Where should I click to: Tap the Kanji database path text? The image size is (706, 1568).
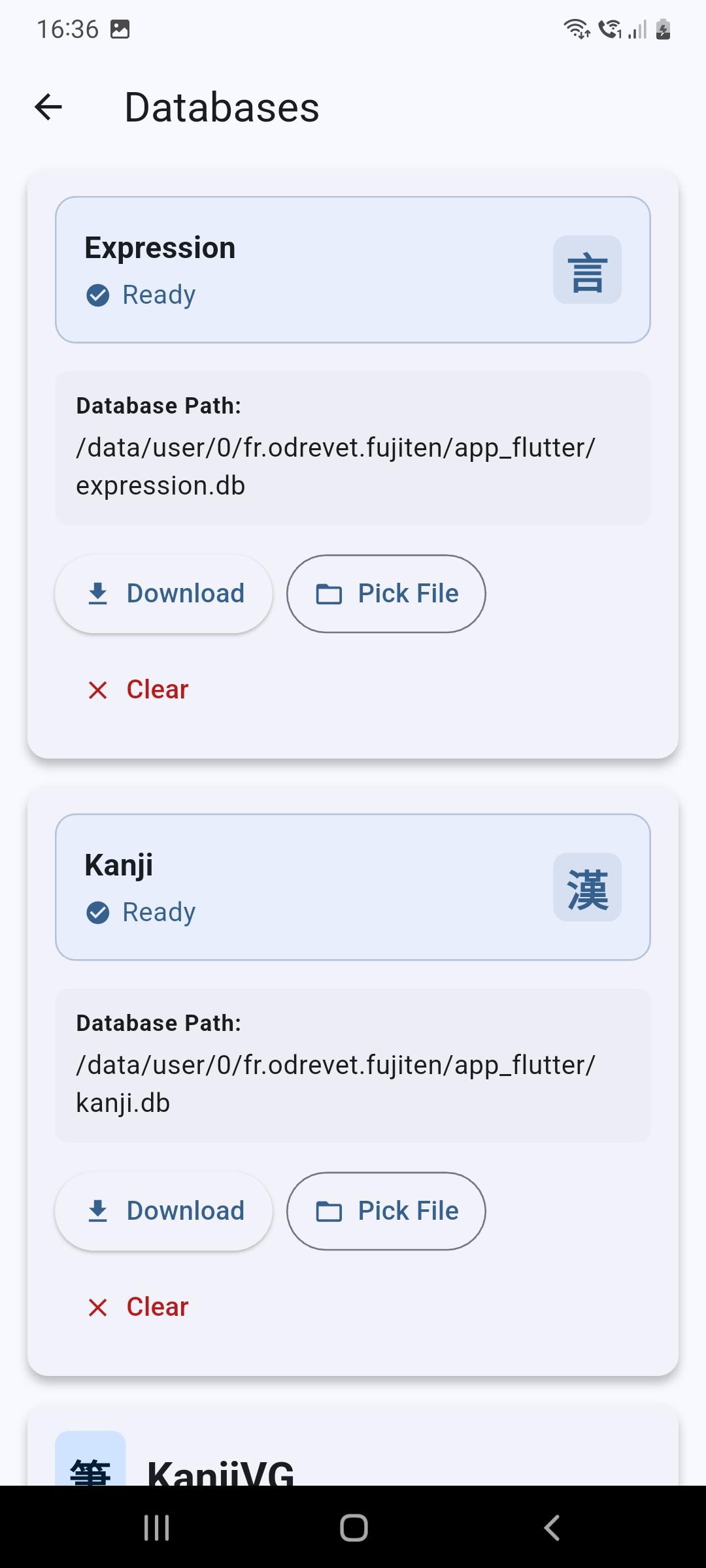[335, 1084]
